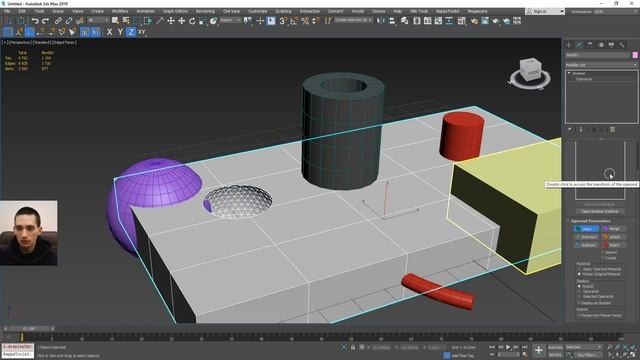640x360 pixels.
Task: Click the Align tool icon
Action: pos(392,21)
